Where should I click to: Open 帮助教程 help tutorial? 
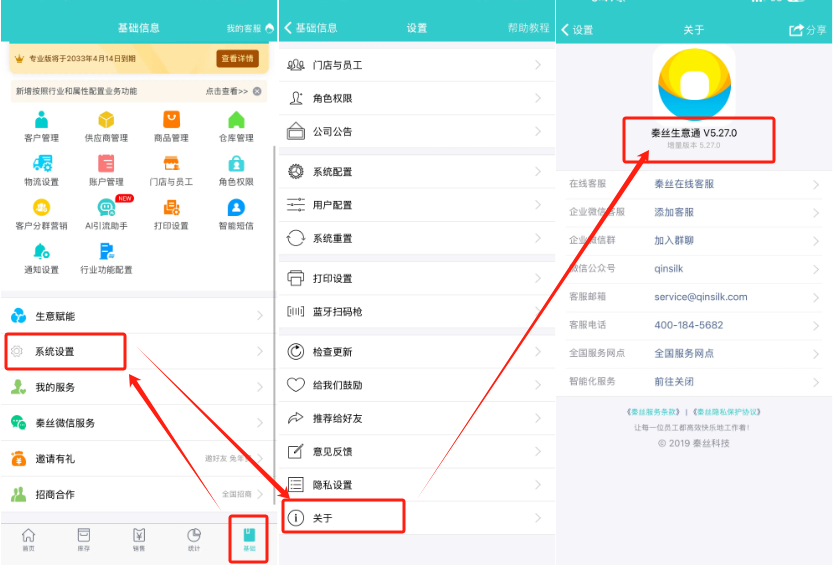[x=528, y=28]
